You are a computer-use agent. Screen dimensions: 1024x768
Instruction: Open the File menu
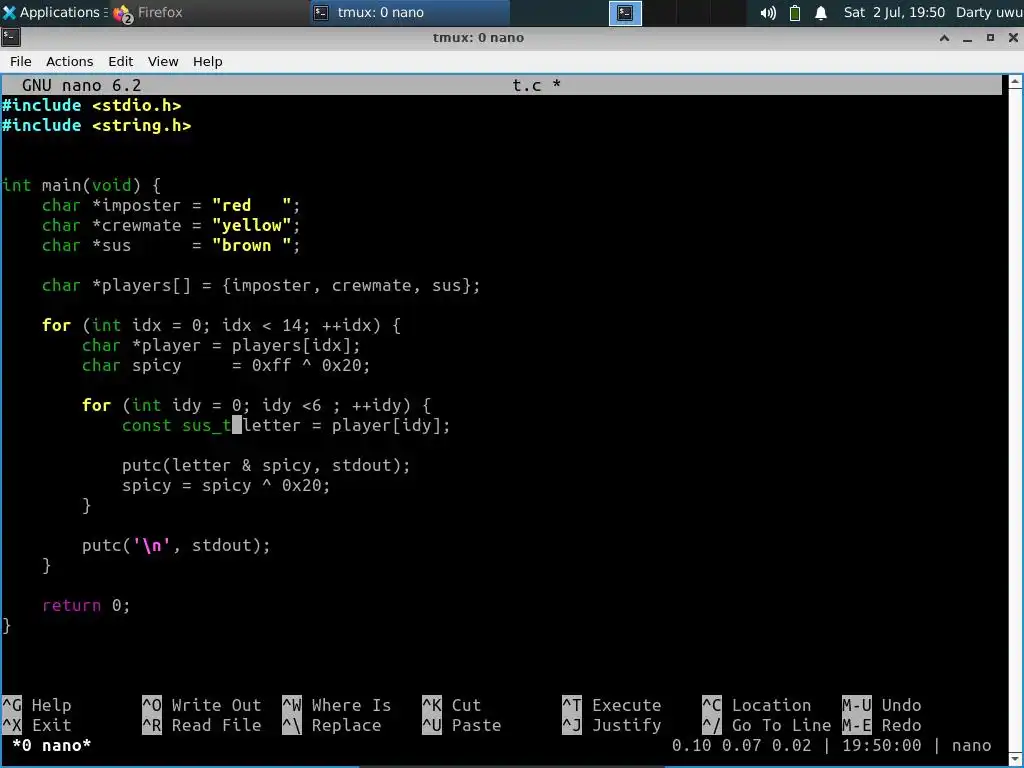(x=20, y=61)
